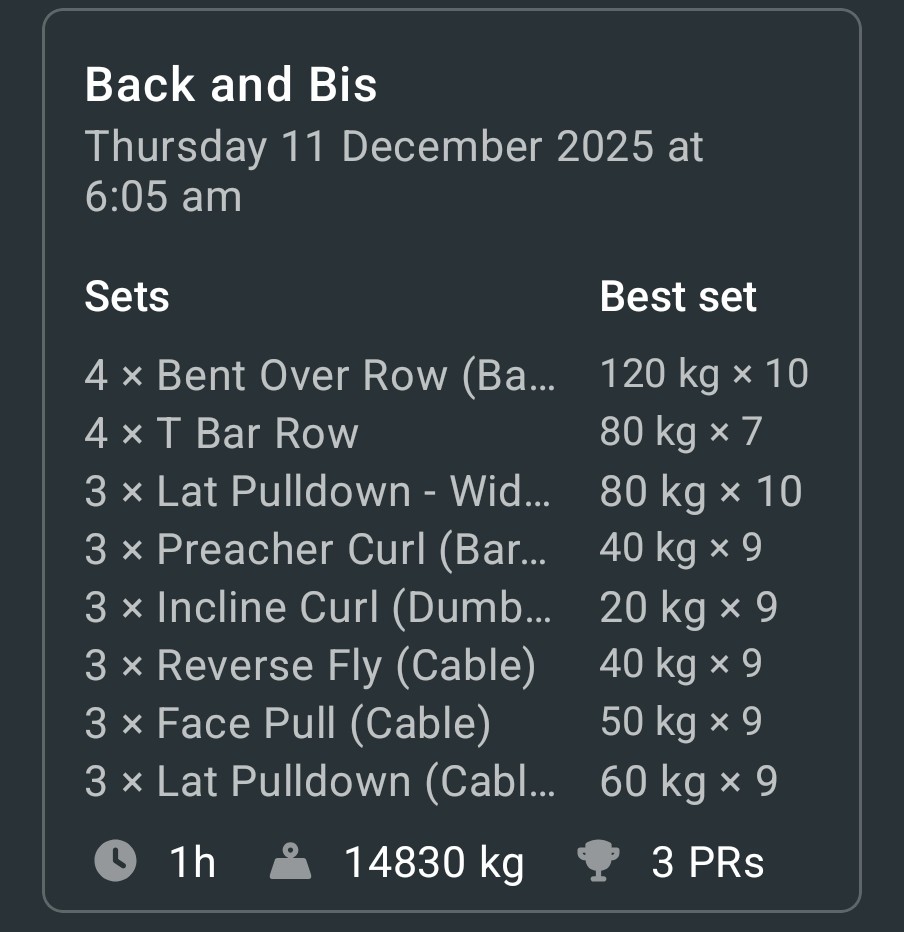This screenshot has width=904, height=932.
Task: Tap the Face Pull (Cable) entry
Action: pos(288,723)
